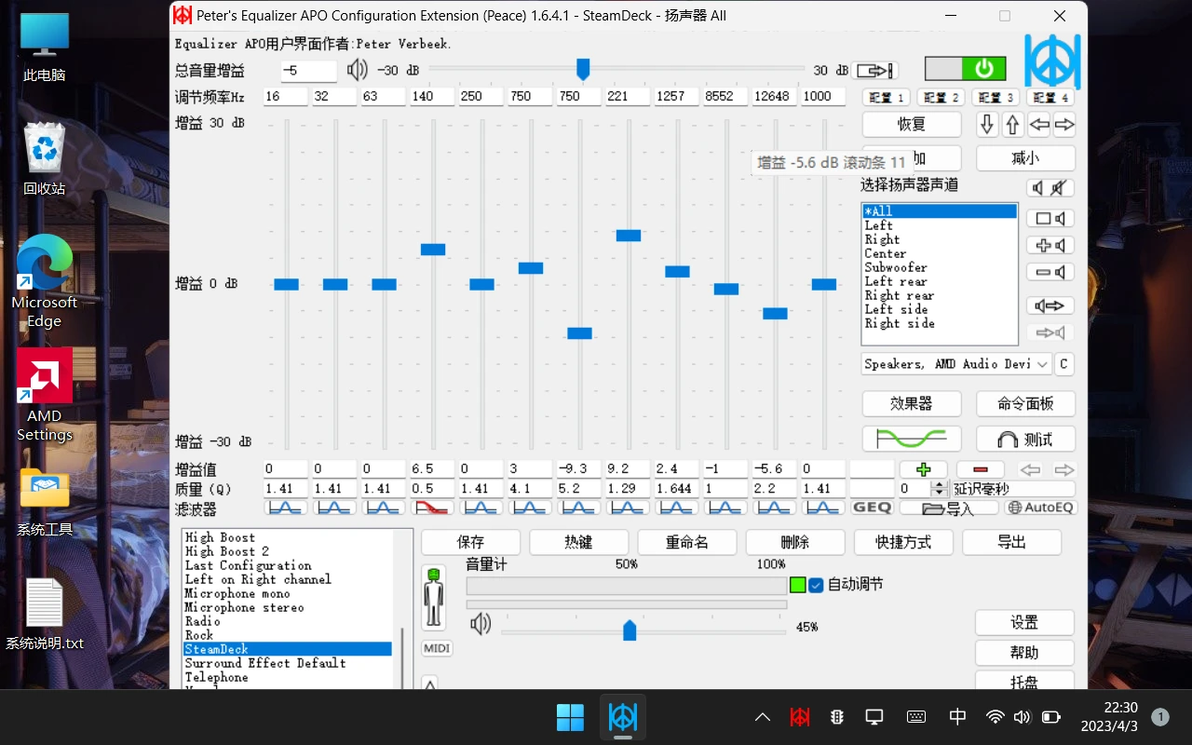The height and width of the screenshot is (745, 1192).
Task: Uncheck the 自动调节 checkbox
Action: (816, 585)
